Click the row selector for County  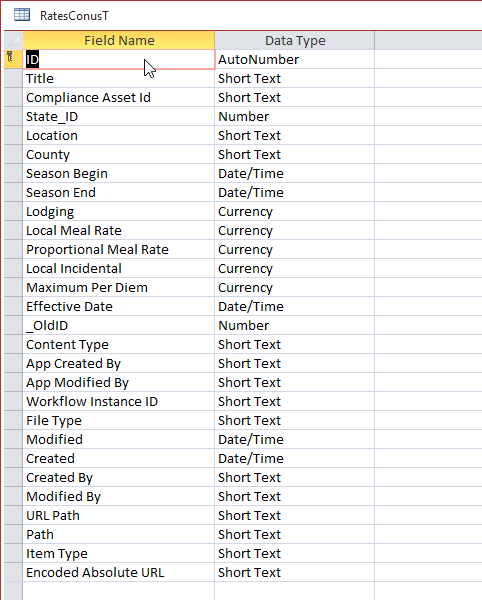(x=13, y=154)
